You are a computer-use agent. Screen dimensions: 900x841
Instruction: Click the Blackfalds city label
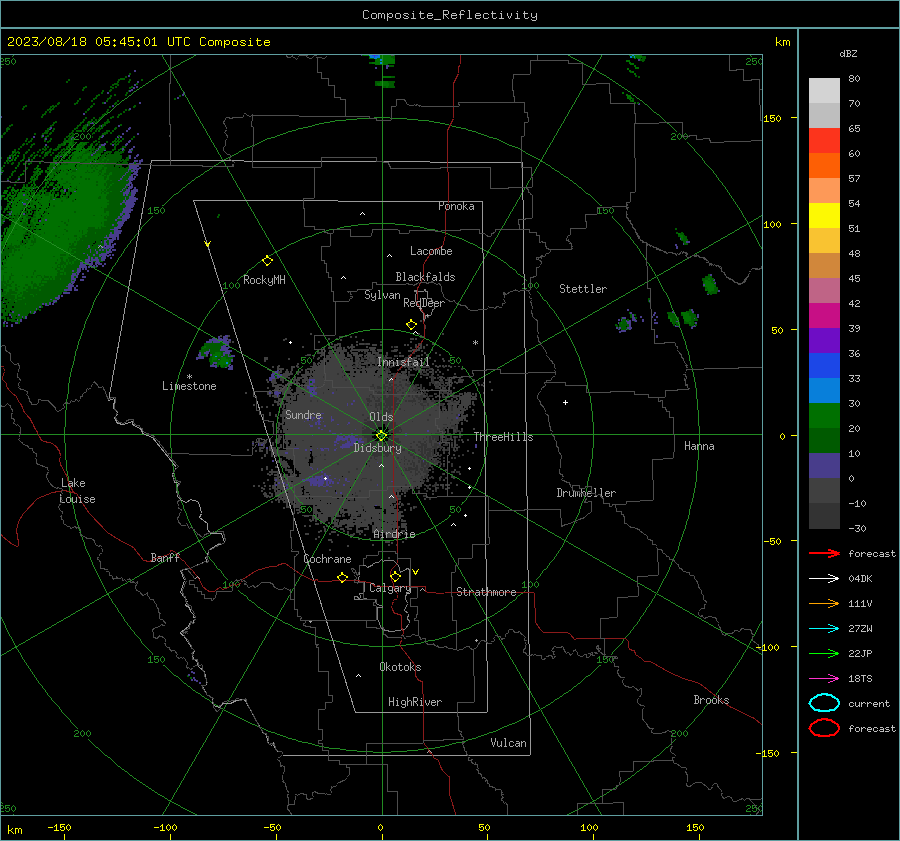[425, 277]
